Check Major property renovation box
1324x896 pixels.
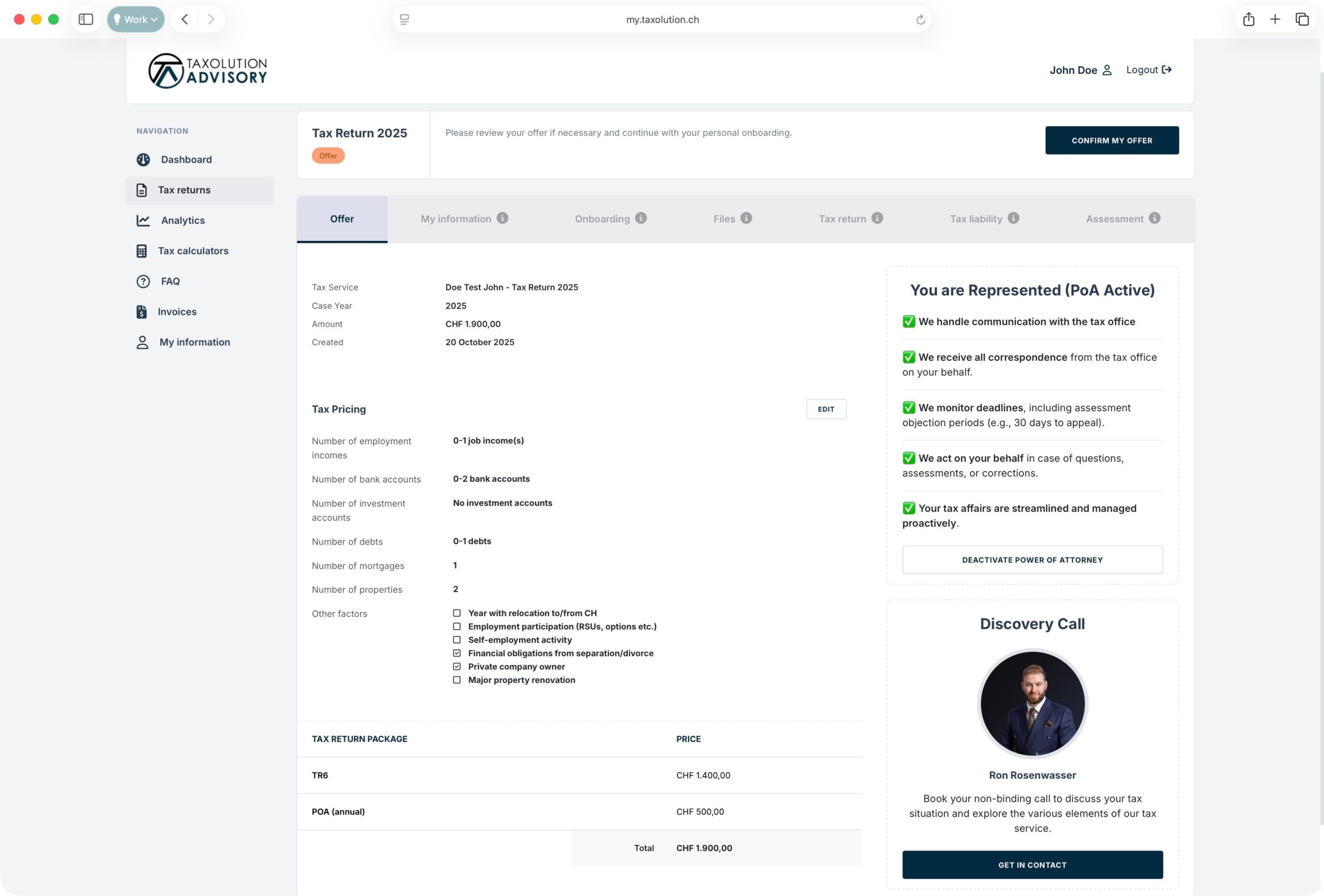pyautogui.click(x=457, y=679)
